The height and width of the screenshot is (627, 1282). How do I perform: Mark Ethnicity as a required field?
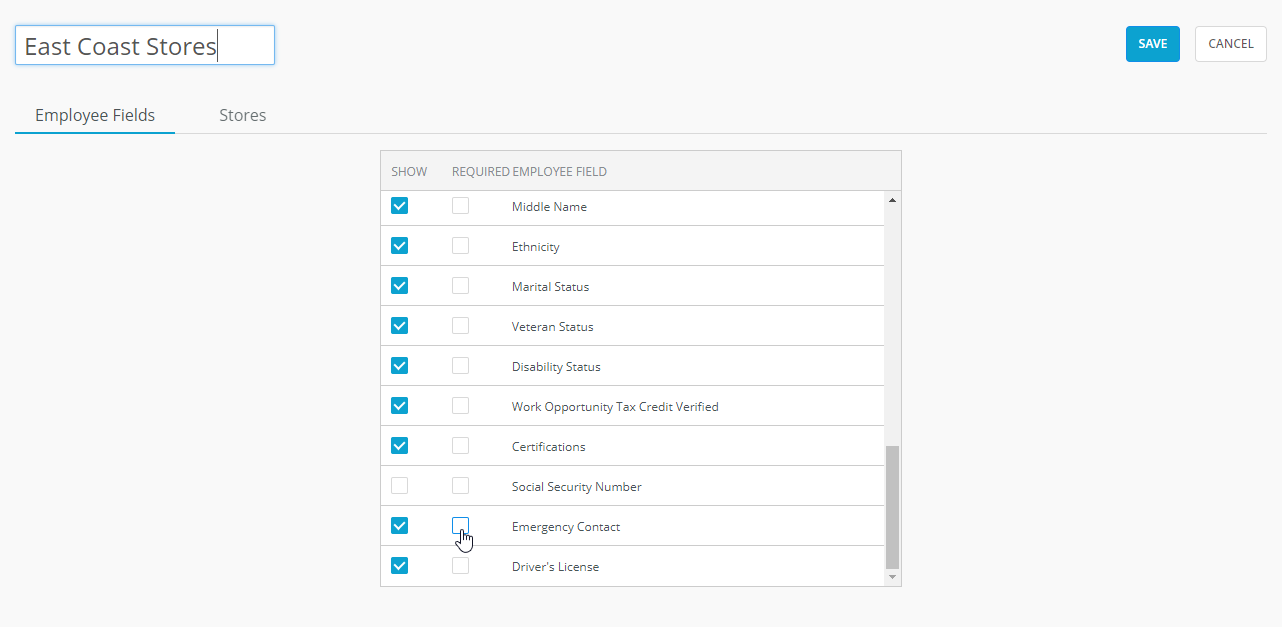[460, 246]
